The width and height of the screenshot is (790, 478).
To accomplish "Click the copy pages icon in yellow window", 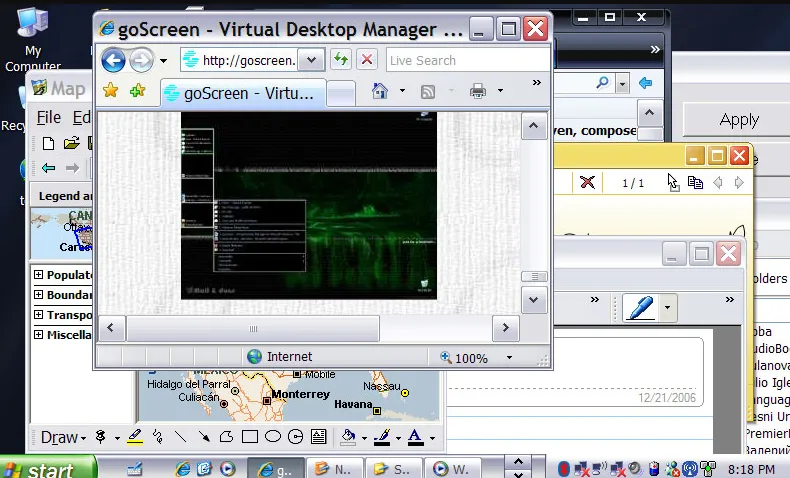I will pyautogui.click(x=695, y=182).
